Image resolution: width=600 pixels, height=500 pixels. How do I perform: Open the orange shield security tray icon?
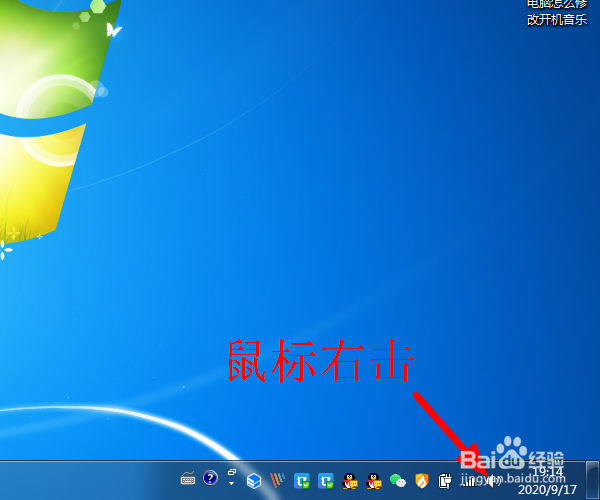421,480
